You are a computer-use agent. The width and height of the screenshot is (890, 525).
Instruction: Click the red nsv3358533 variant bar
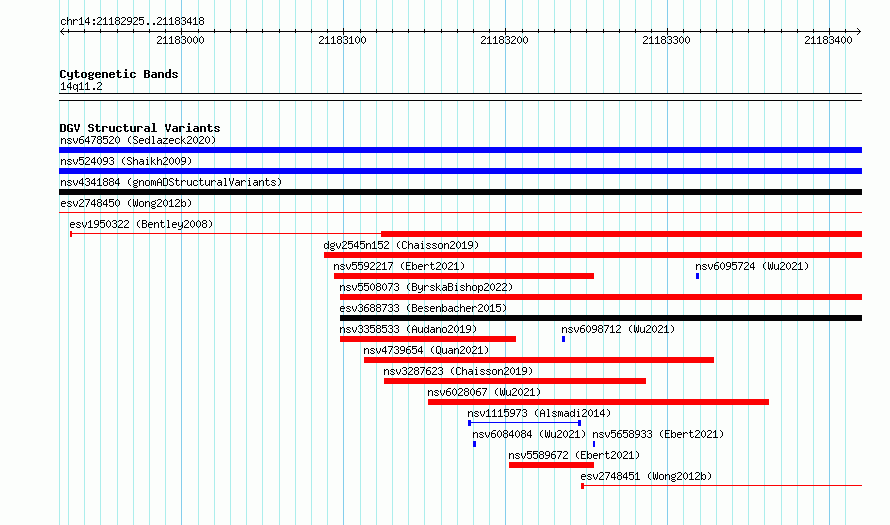(x=428, y=339)
